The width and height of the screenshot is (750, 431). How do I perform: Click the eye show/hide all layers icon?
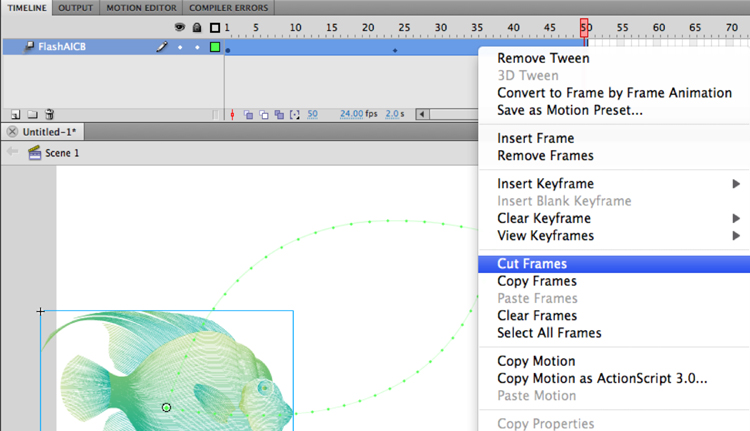180,27
